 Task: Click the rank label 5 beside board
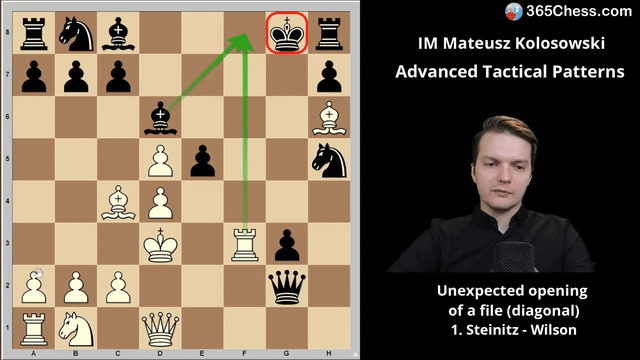(7, 159)
